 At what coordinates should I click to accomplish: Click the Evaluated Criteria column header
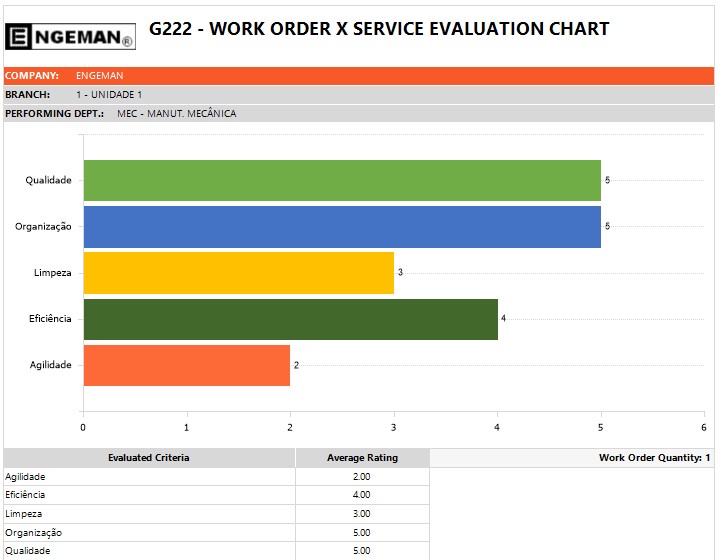click(149, 458)
